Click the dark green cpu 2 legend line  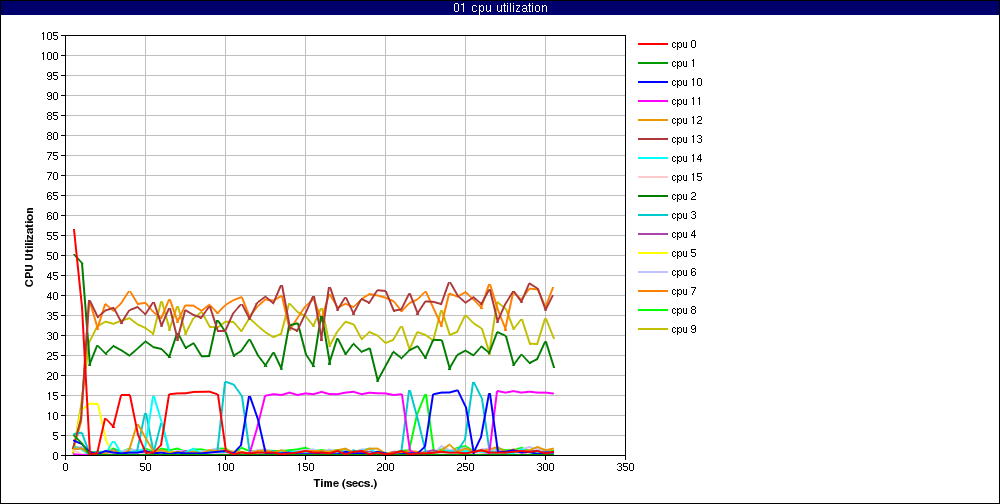click(x=652, y=196)
